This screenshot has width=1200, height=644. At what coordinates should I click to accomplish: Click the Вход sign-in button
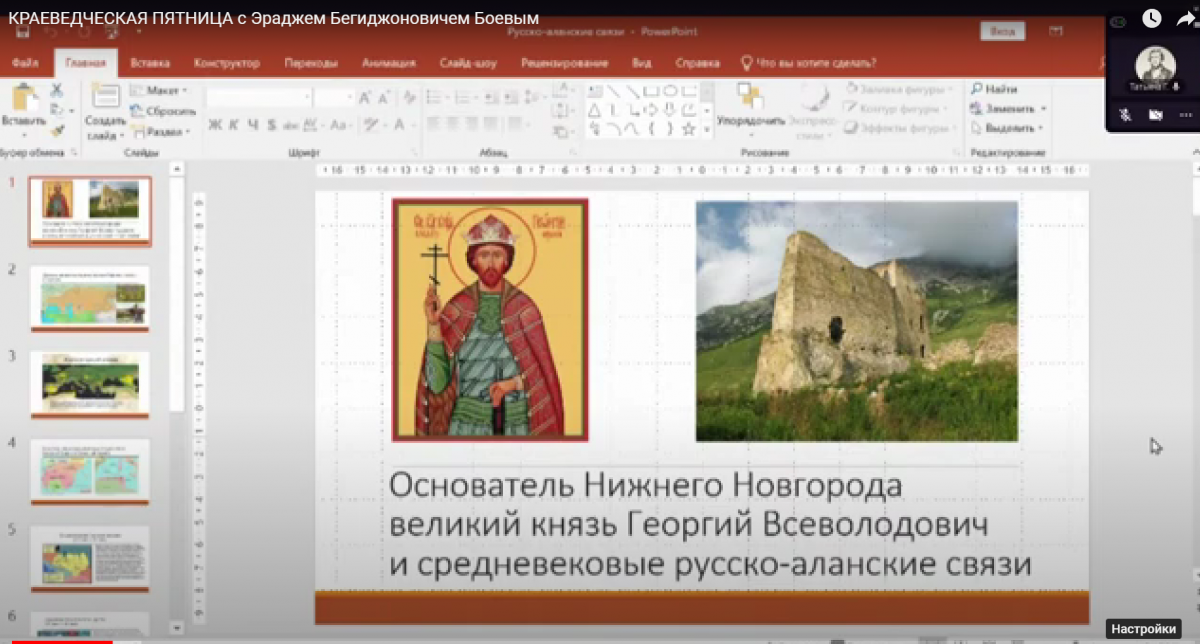click(x=1002, y=32)
